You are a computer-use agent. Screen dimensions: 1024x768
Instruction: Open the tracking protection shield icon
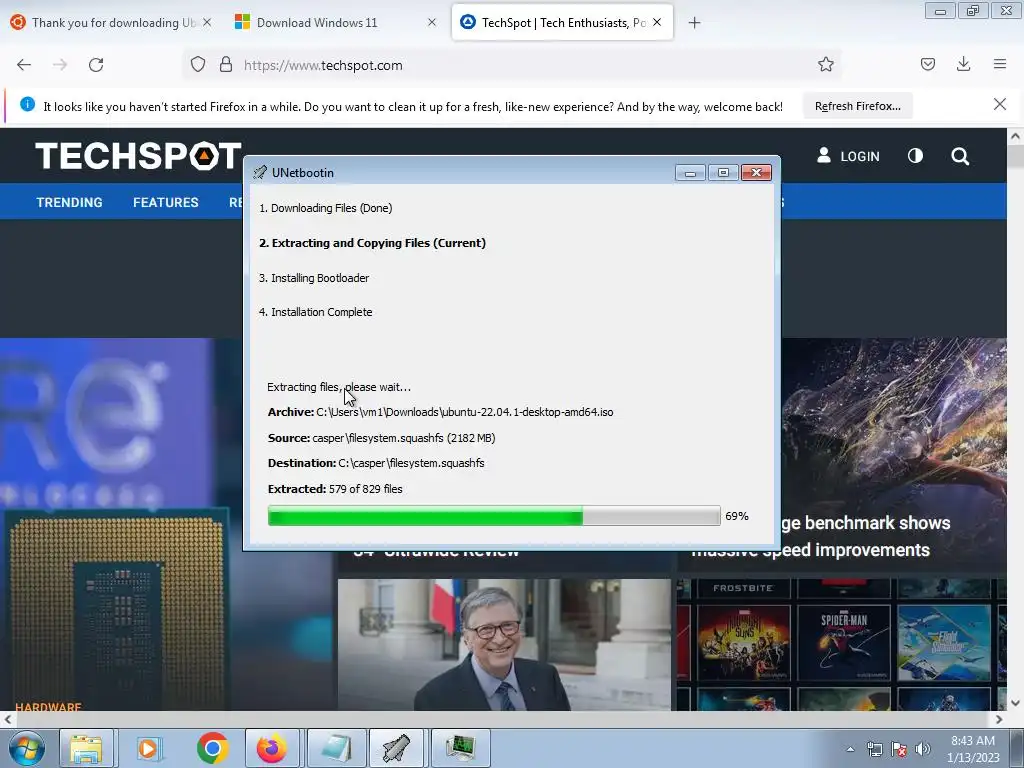tap(198, 65)
